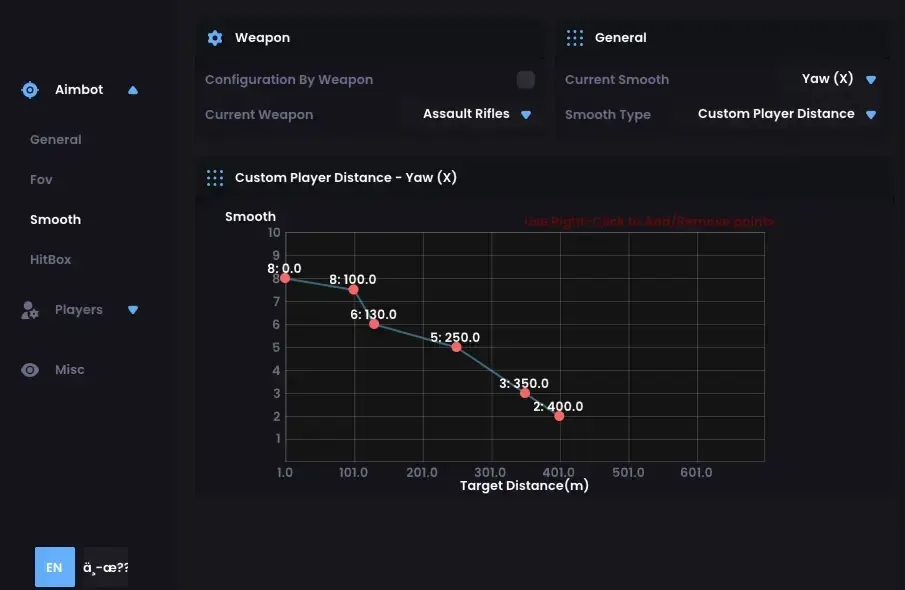Click the Current Smooth label
Screen dimensions: 905x590
(617, 80)
